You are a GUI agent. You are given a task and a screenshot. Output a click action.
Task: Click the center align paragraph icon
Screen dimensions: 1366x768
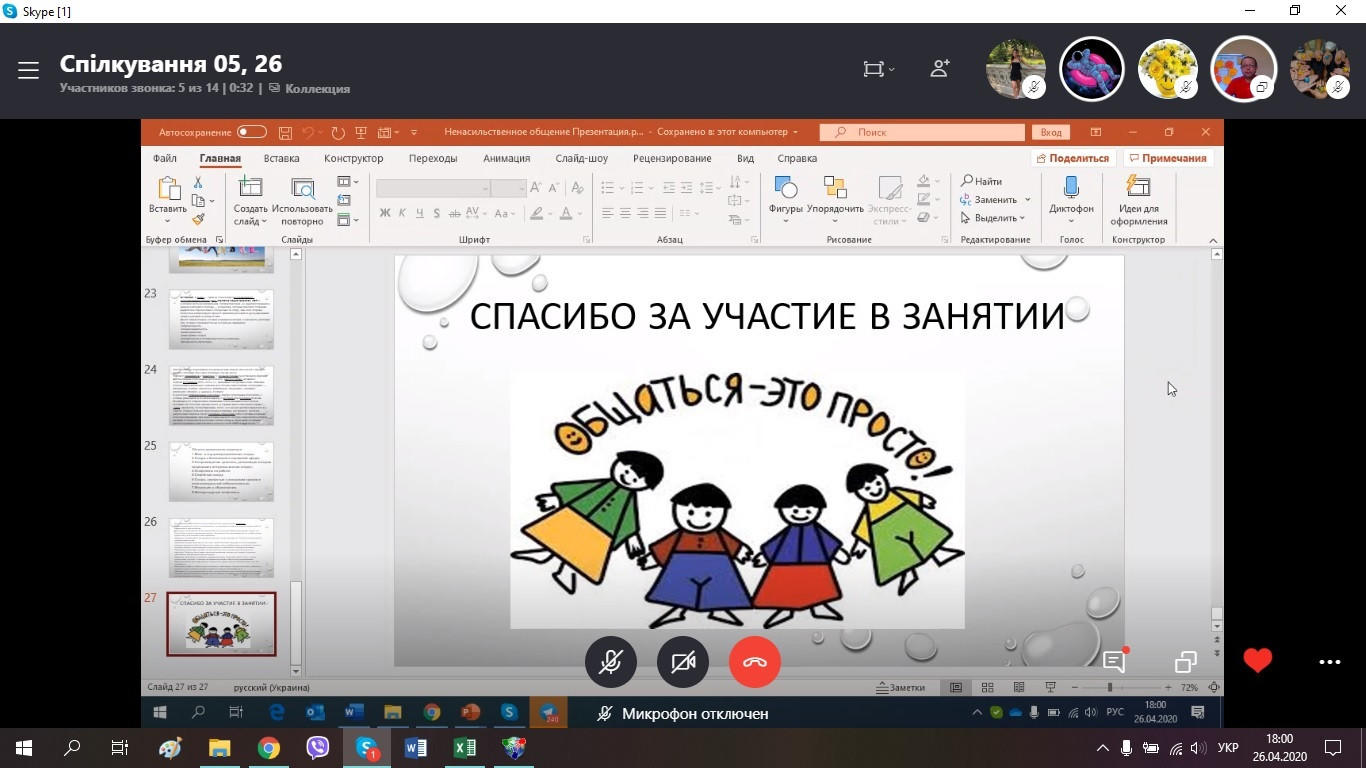click(625, 213)
